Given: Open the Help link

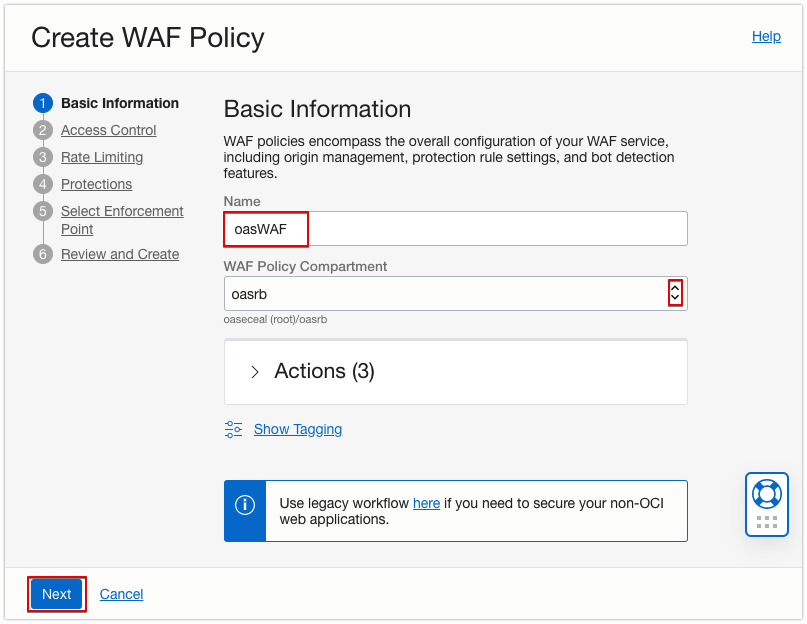Looking at the screenshot, I should [x=766, y=36].
